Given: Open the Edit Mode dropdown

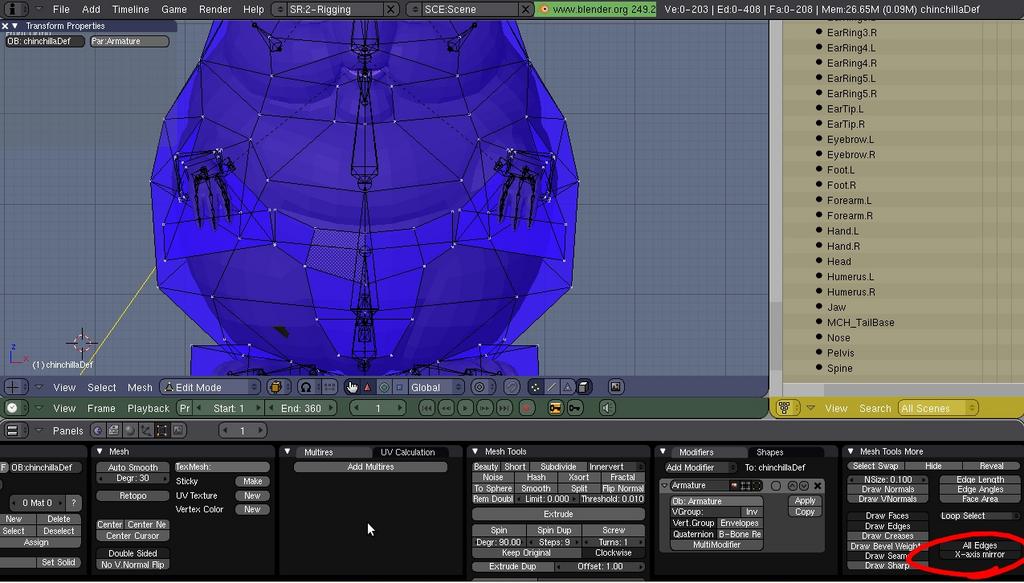Looking at the screenshot, I should pos(210,387).
